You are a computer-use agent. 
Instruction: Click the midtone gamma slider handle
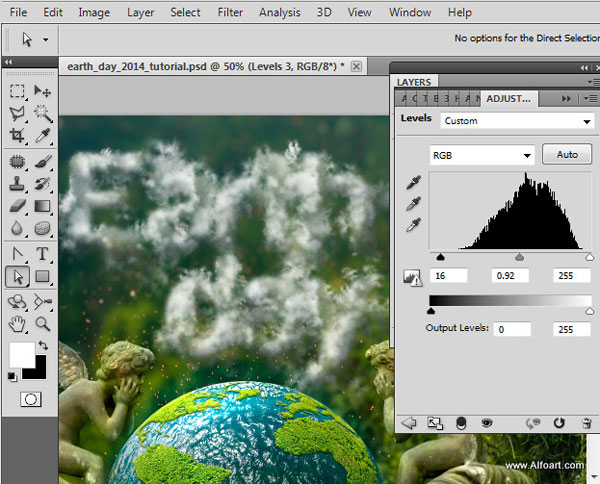519,257
